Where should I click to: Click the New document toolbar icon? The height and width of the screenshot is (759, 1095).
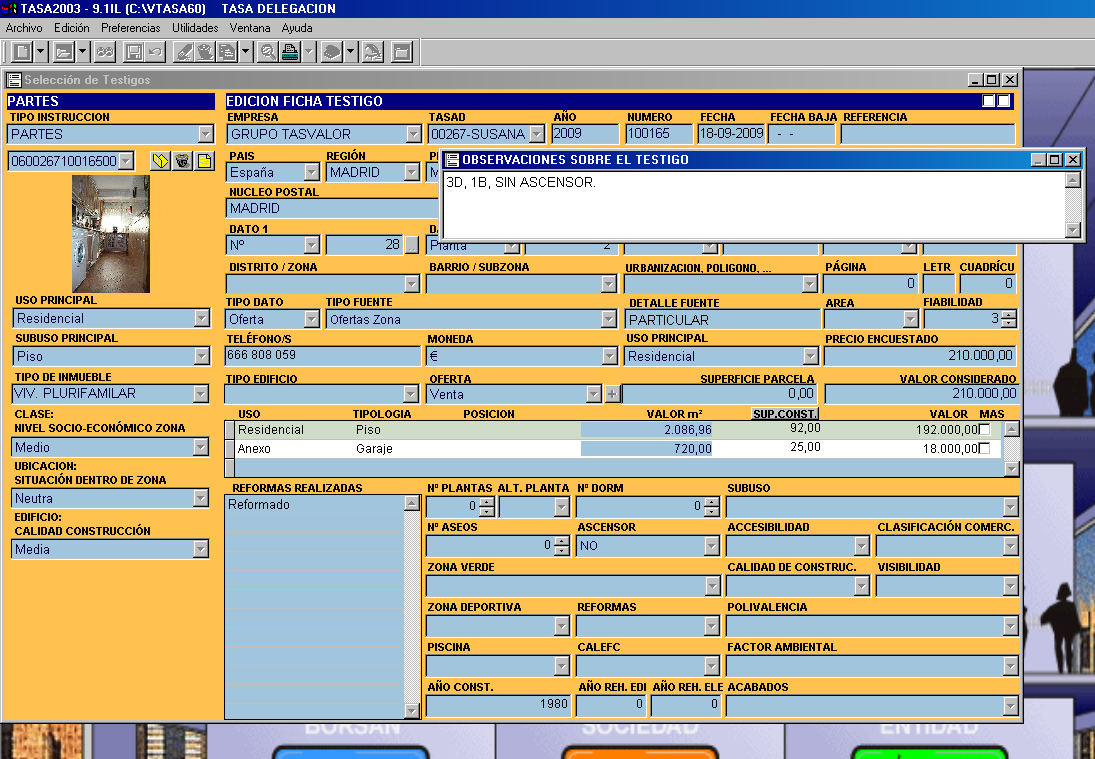[22, 51]
